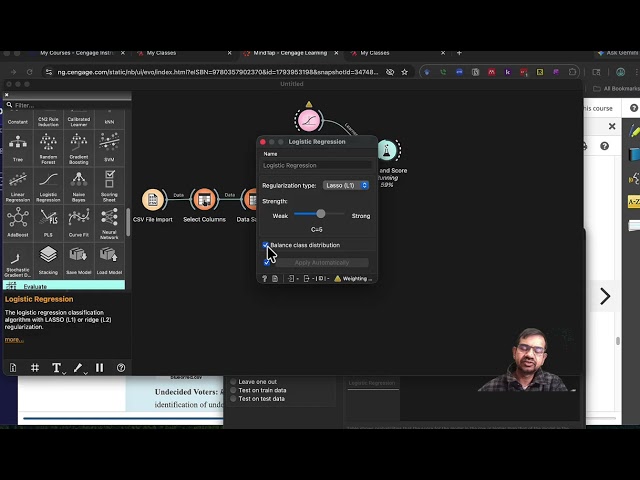Expand the Evaluate category in toolbox
The height and width of the screenshot is (480, 640).
(x=64, y=286)
